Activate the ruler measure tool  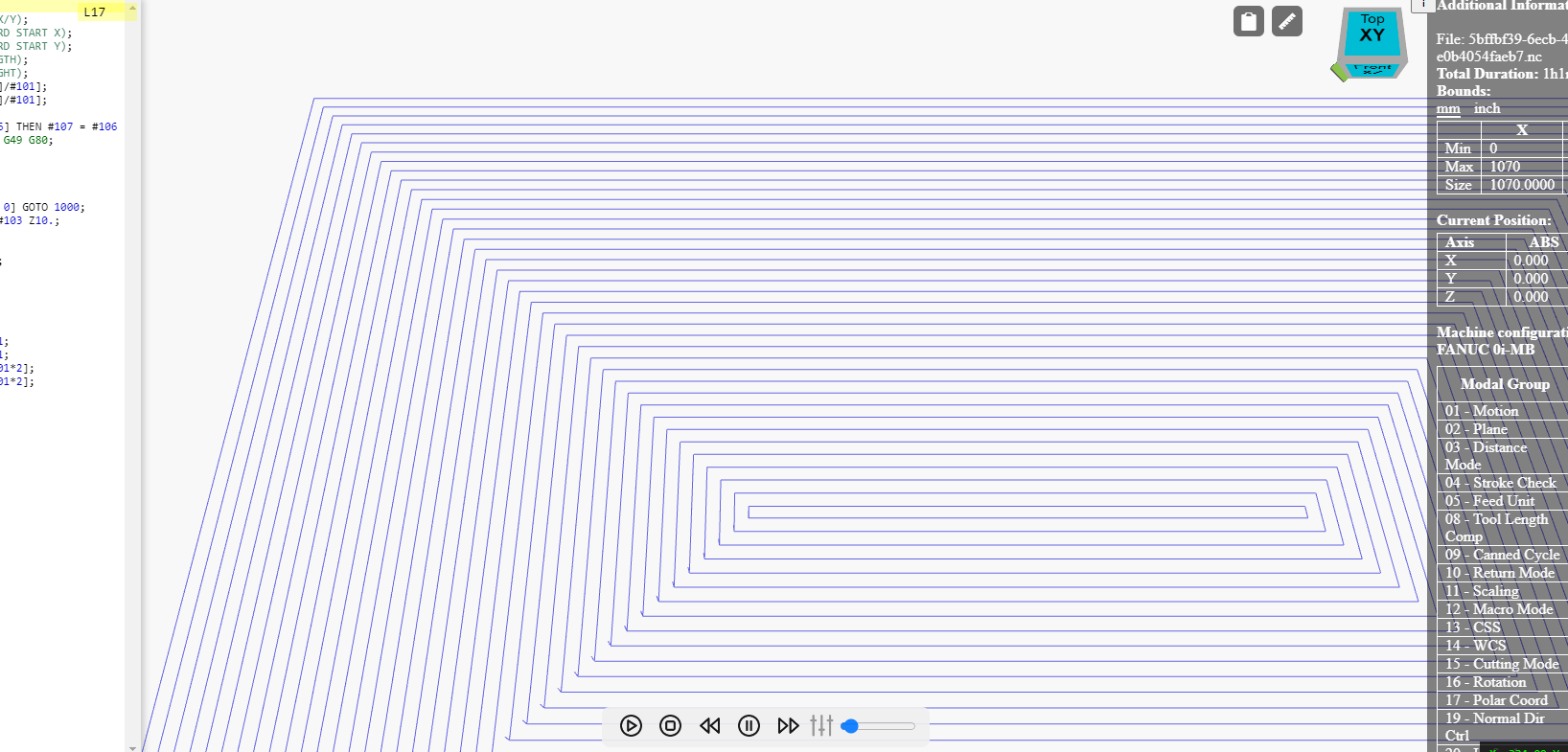(x=1287, y=21)
